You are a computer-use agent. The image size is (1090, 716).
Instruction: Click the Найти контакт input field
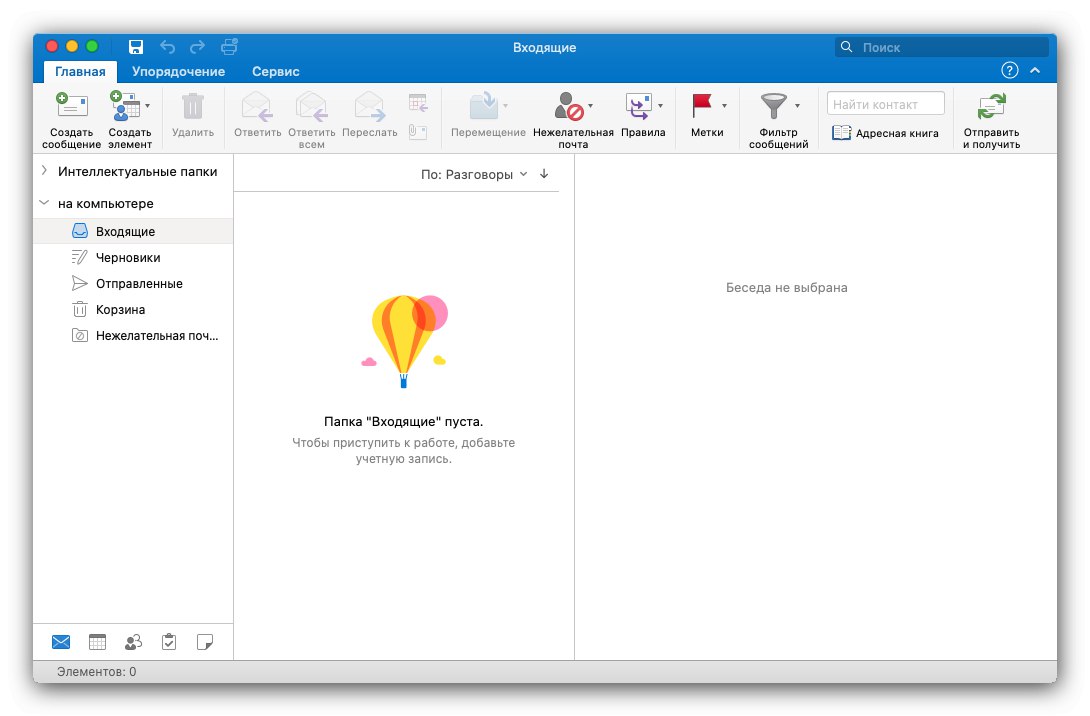[x=885, y=103]
